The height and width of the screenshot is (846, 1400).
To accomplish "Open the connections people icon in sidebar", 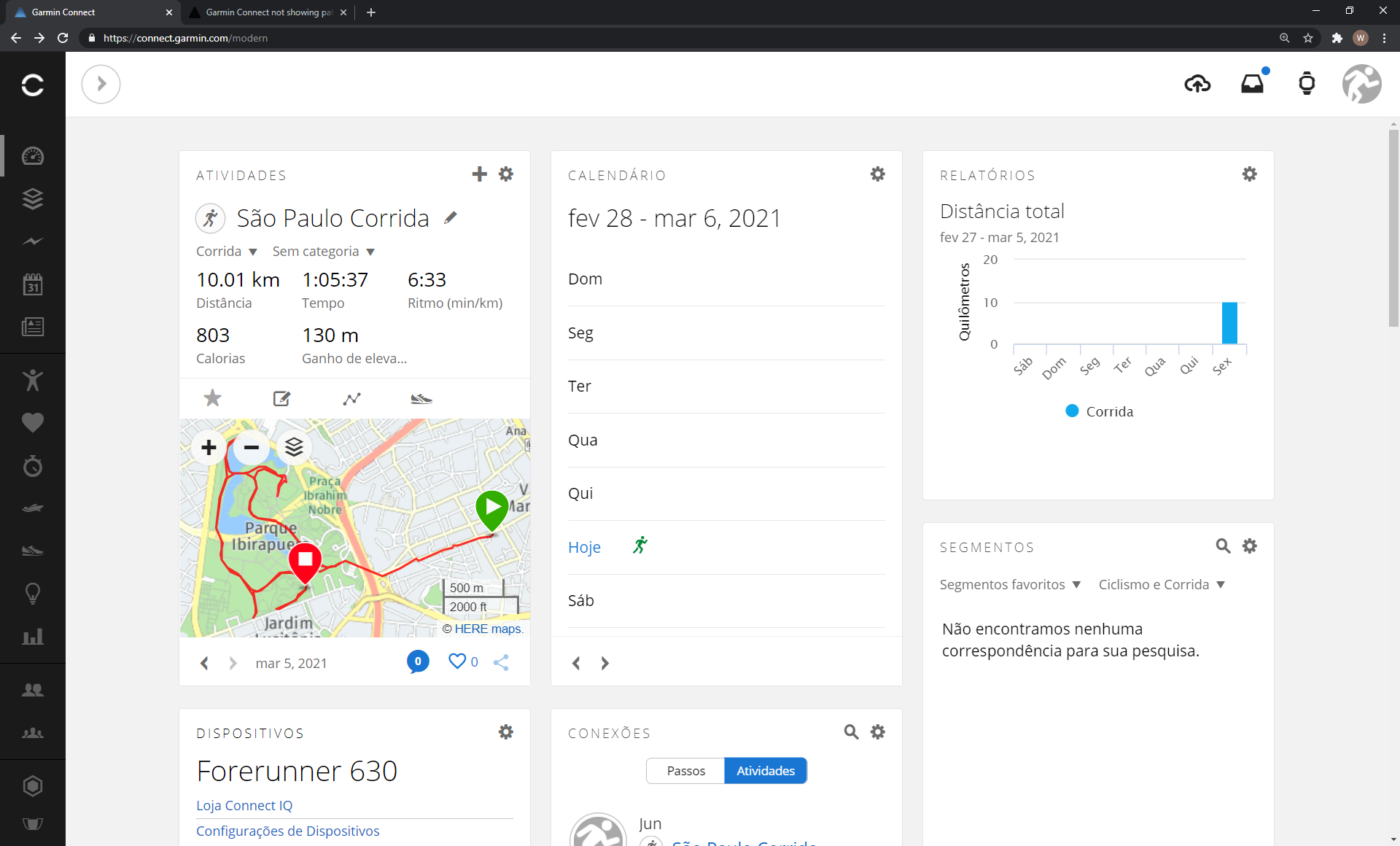I will pos(33,690).
